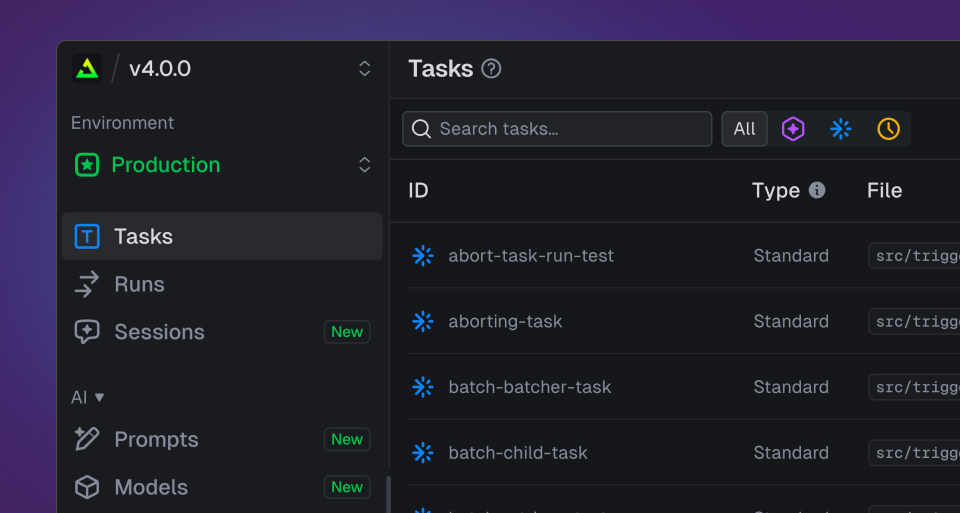Click Standard type in abort-task-run-test row
Screen dimensions: 960x513
click(x=791, y=255)
